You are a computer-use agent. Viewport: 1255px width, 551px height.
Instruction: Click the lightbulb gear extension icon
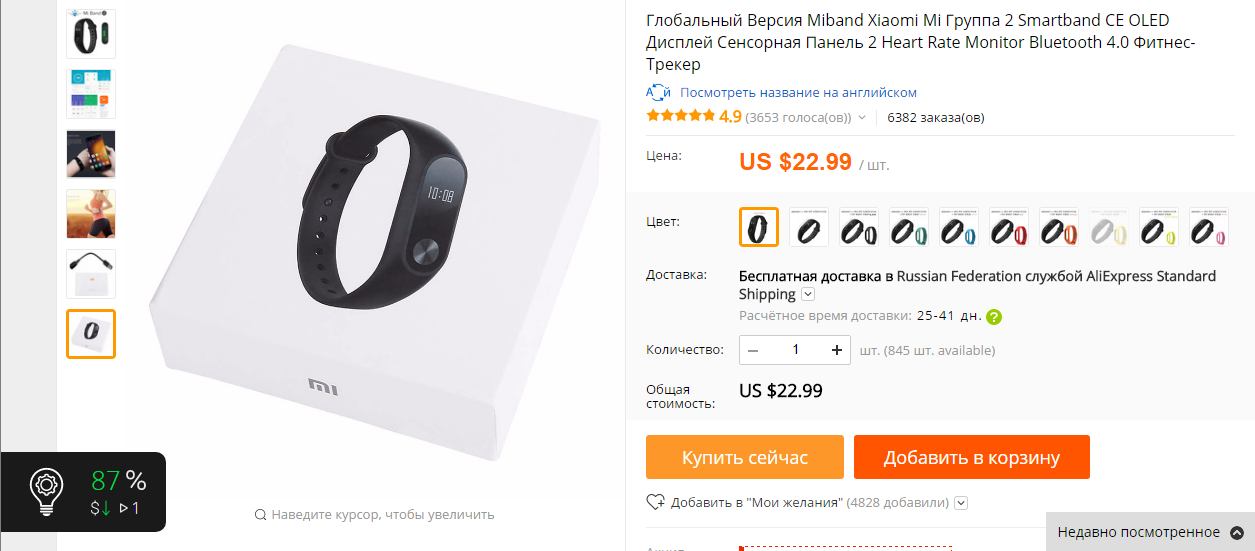pyautogui.click(x=45, y=491)
